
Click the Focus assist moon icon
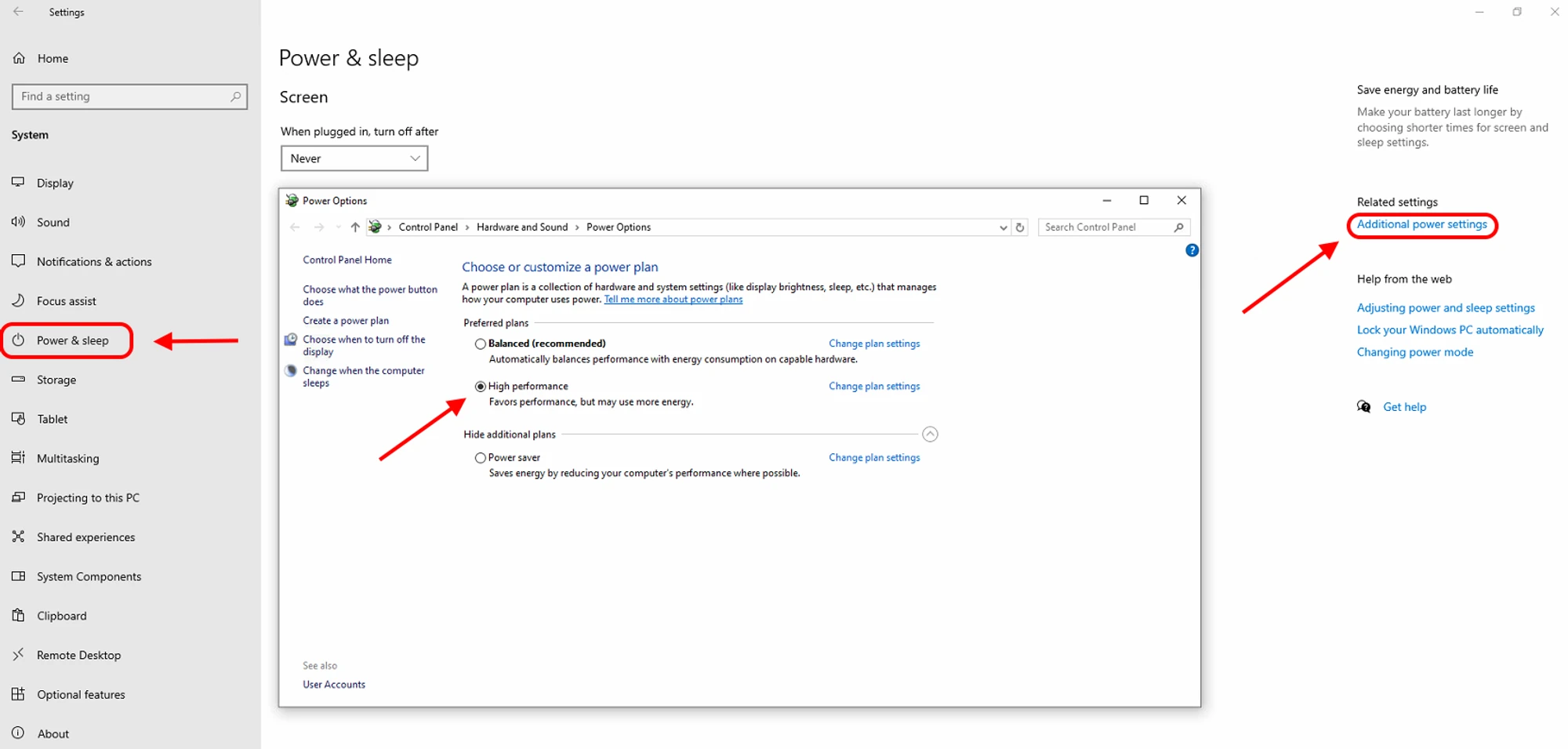pos(18,300)
